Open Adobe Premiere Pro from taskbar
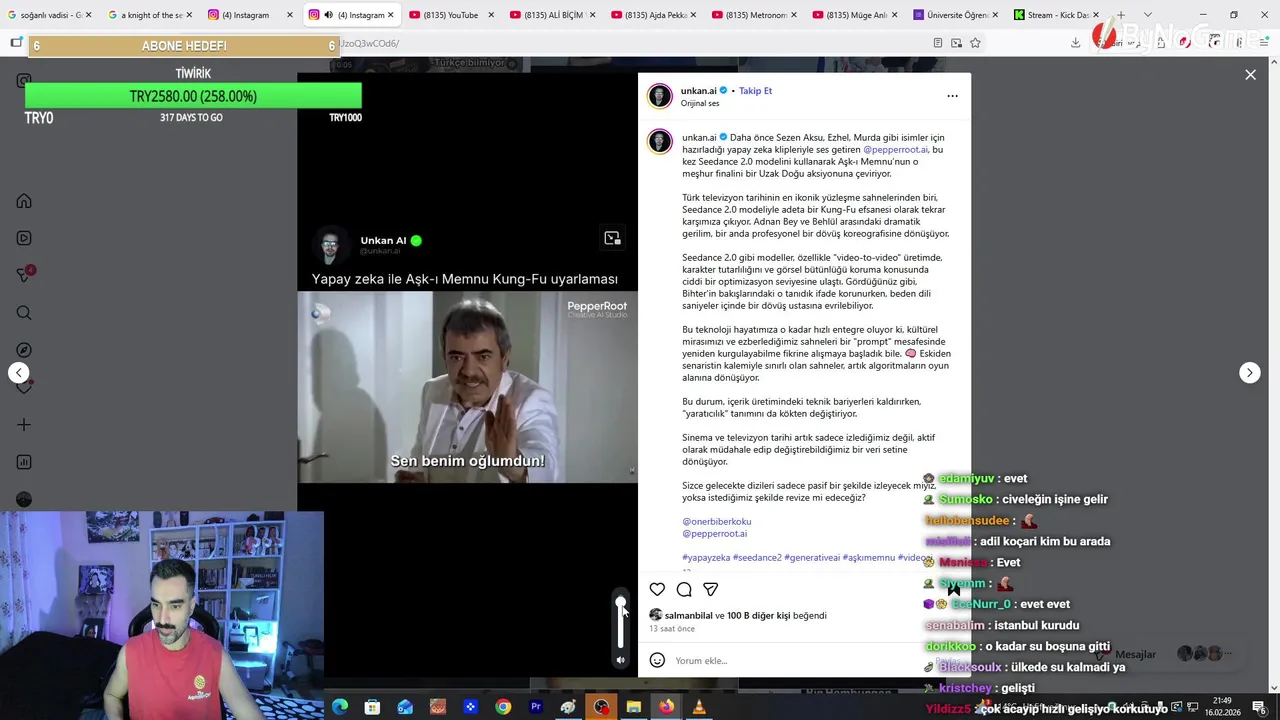Viewport: 1280px width, 720px height. pos(536,707)
